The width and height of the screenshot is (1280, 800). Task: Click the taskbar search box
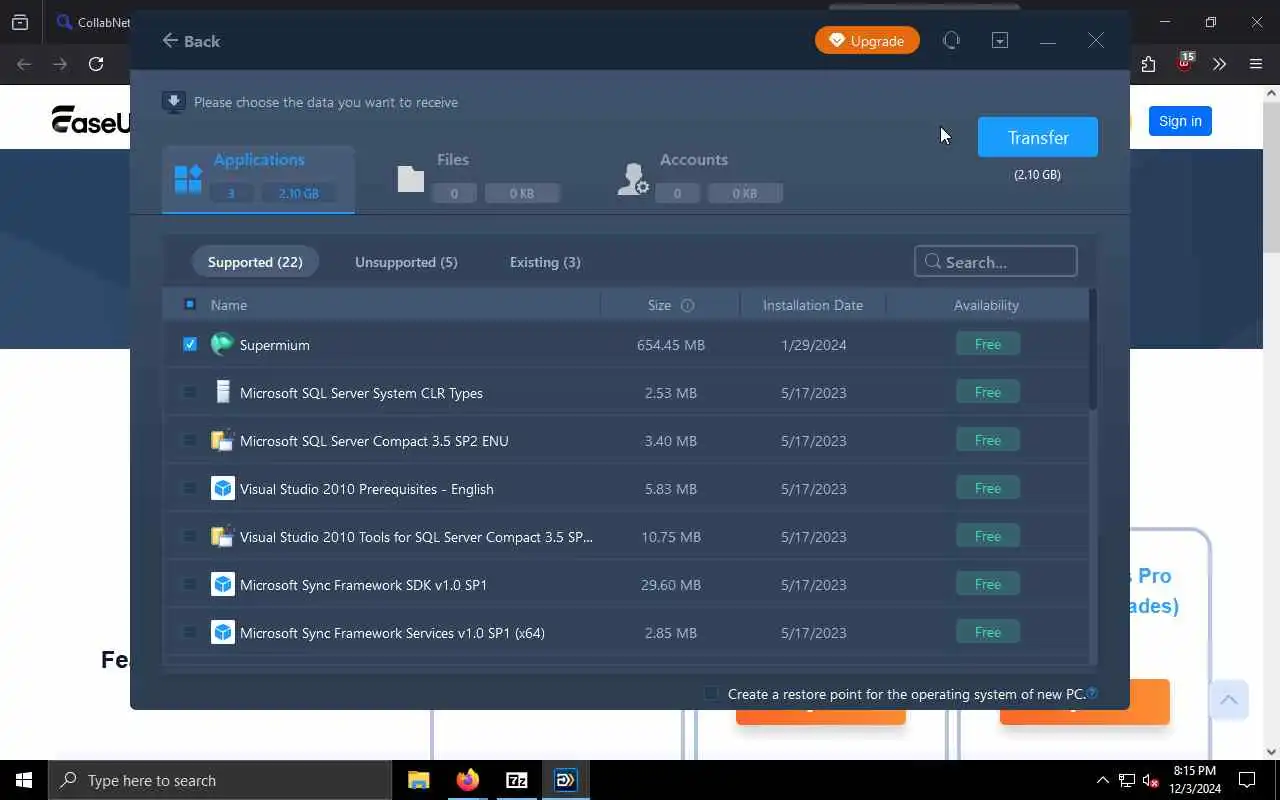click(x=220, y=780)
